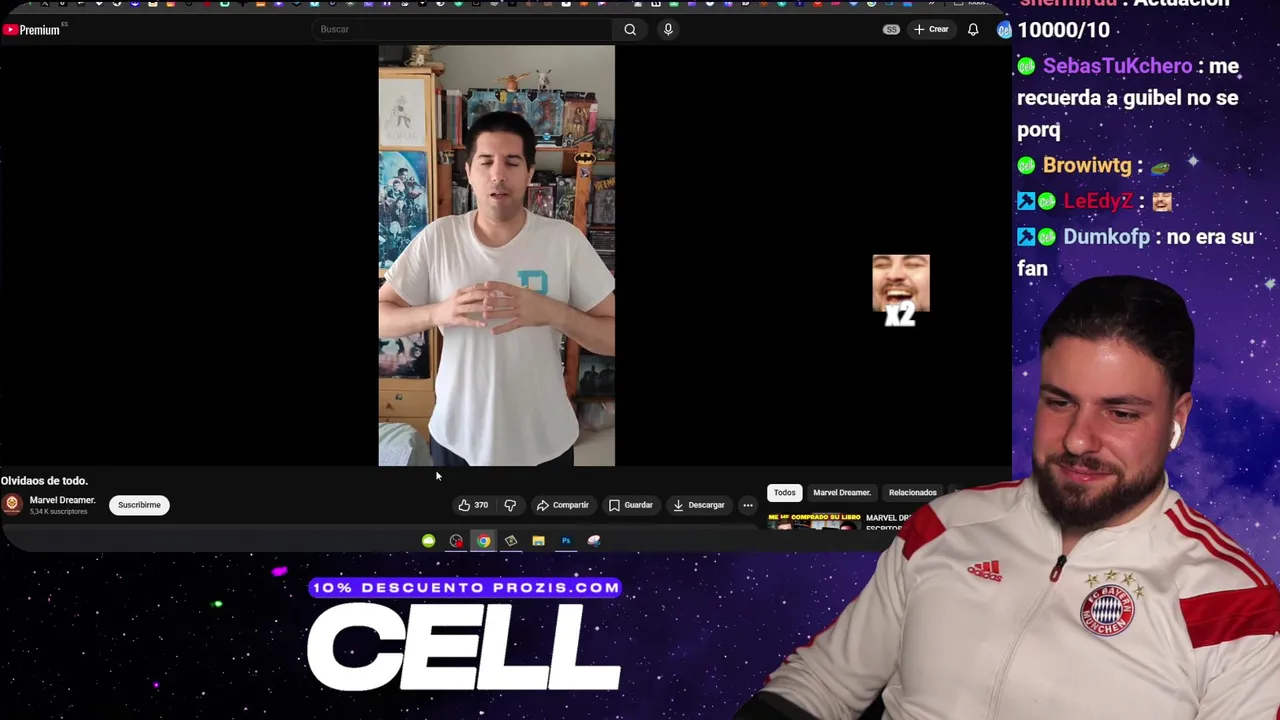Image resolution: width=1280 pixels, height=720 pixels.
Task: Click the SS badge in YouTube header
Action: [x=891, y=29]
